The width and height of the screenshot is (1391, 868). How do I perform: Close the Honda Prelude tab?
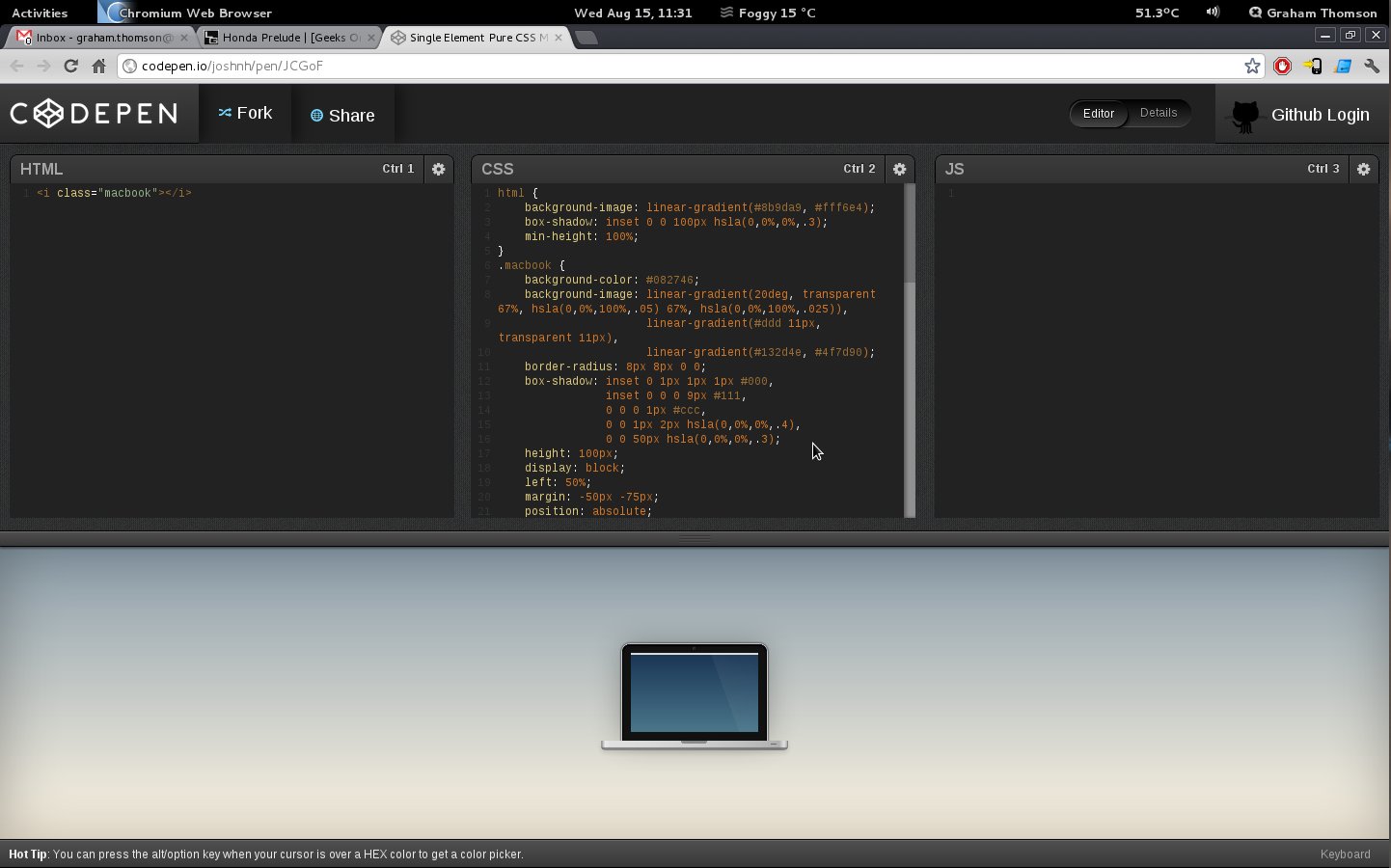[371, 38]
